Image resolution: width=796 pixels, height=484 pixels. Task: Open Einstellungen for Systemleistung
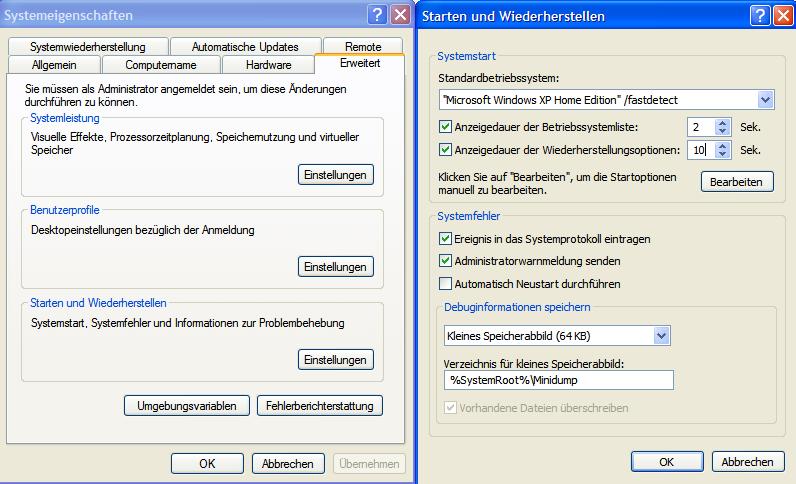(336, 175)
